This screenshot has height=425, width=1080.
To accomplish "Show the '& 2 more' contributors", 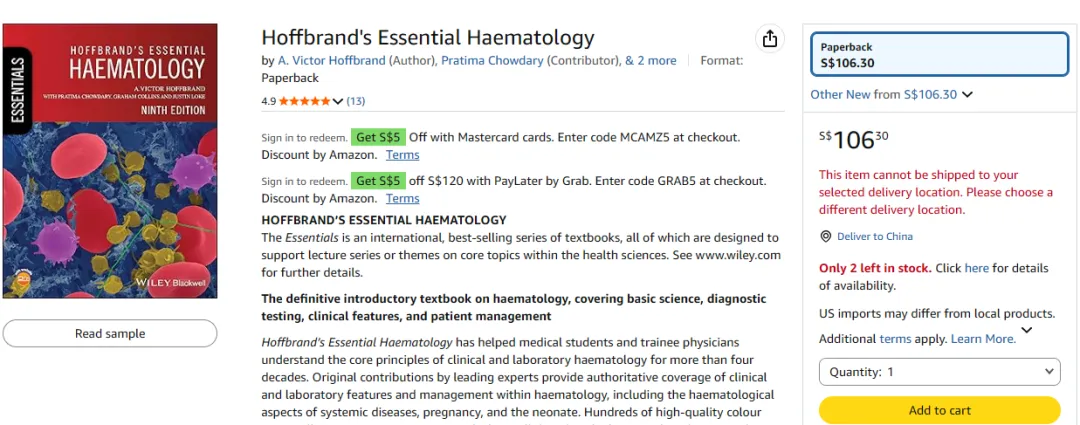I will click(x=651, y=61).
